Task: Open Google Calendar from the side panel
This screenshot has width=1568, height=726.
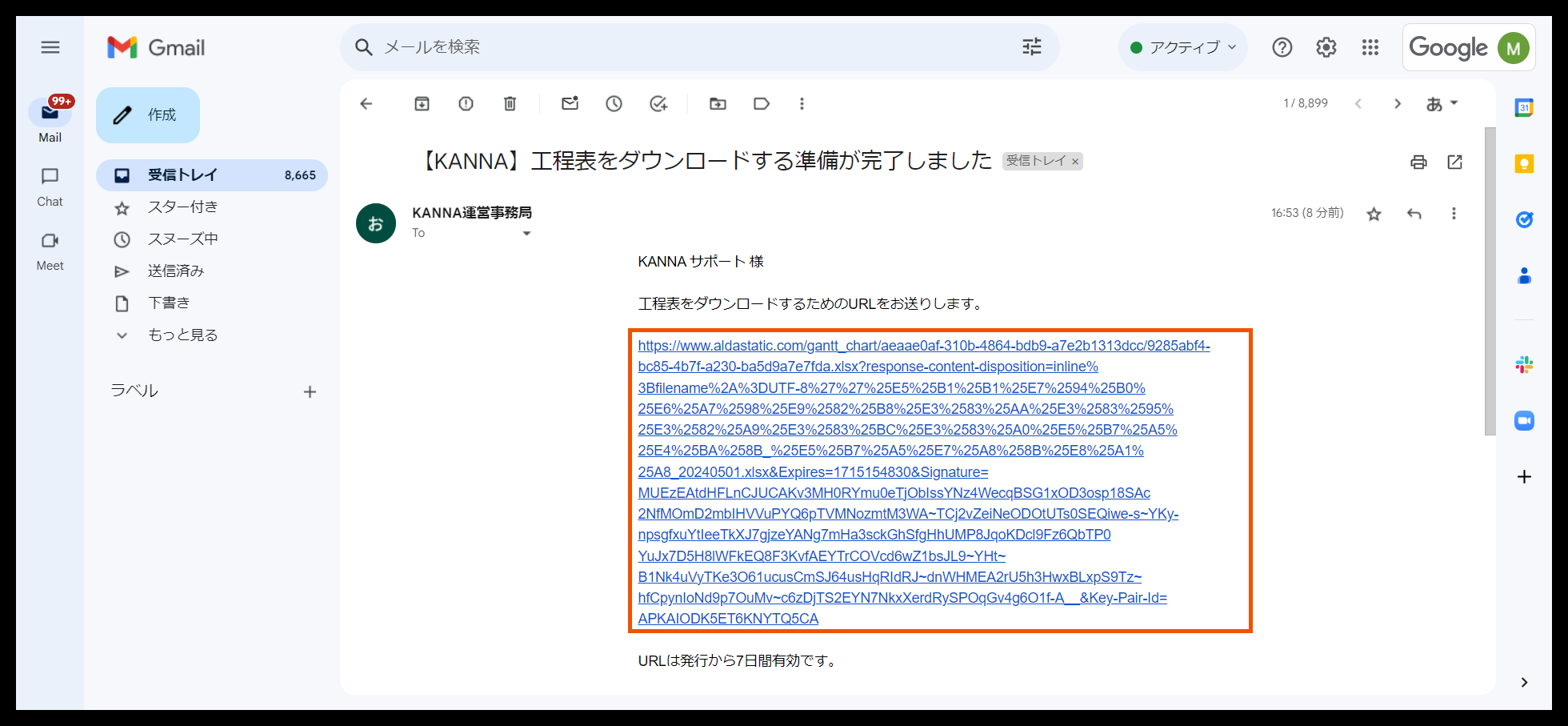Action: point(1524,108)
